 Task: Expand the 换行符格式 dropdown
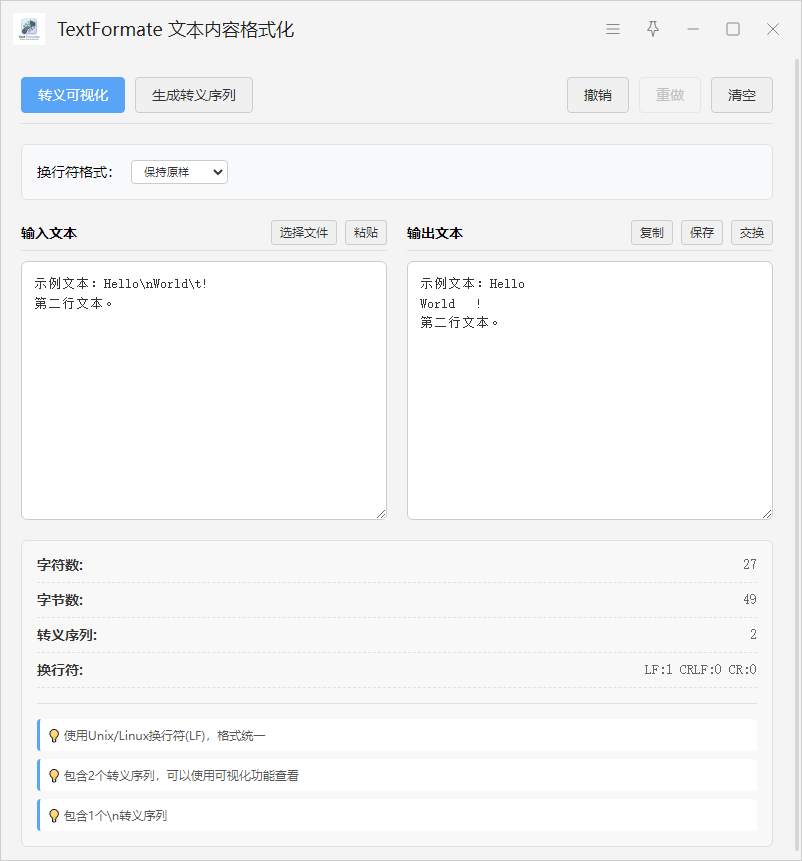point(179,172)
